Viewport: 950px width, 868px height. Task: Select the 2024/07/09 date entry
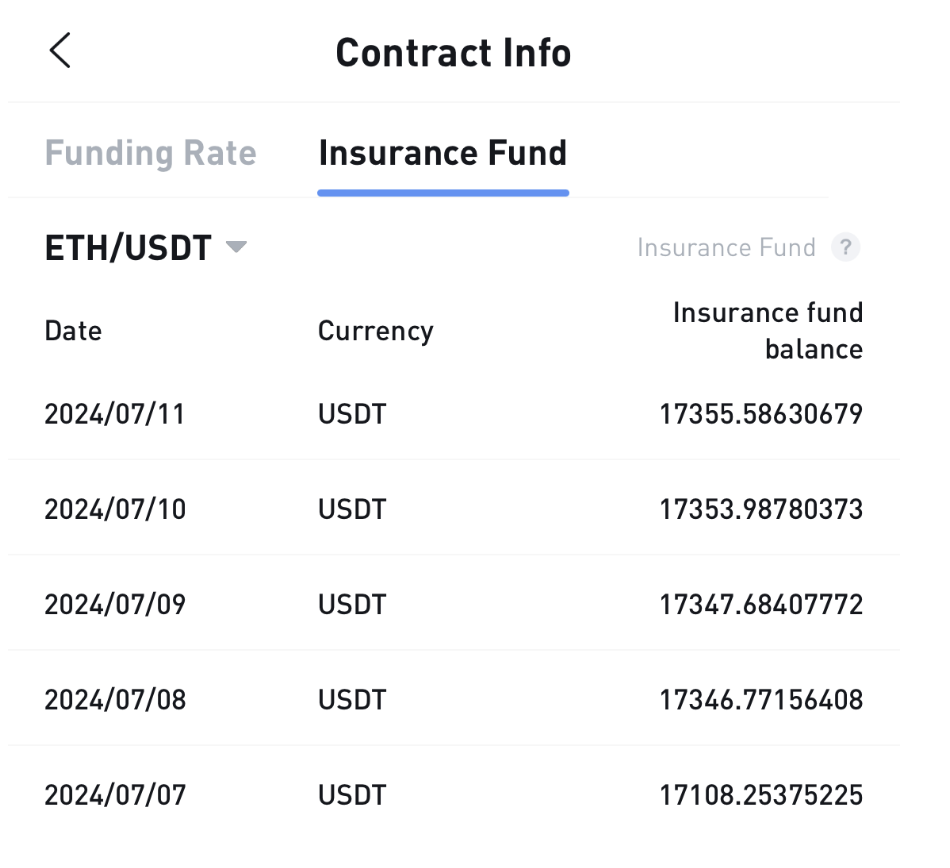[115, 605]
